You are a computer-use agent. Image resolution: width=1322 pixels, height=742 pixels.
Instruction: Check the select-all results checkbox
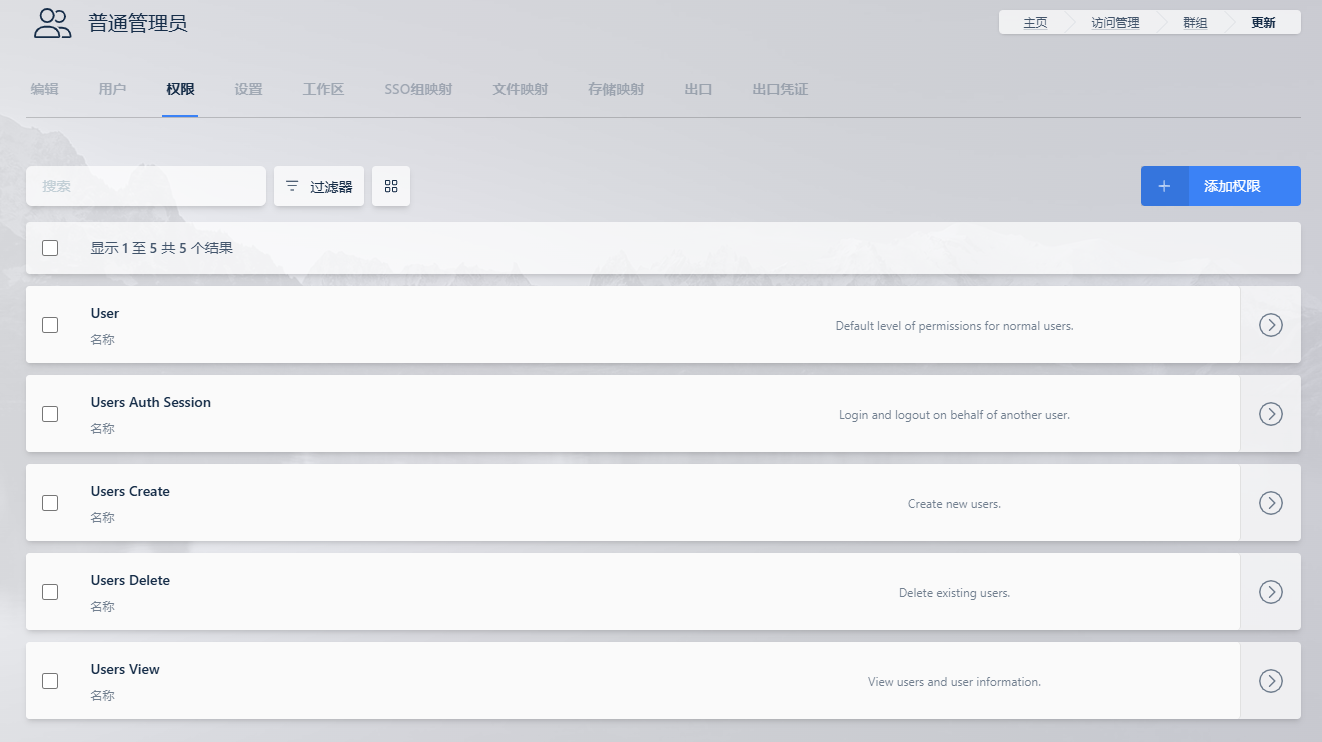pyautogui.click(x=50, y=248)
